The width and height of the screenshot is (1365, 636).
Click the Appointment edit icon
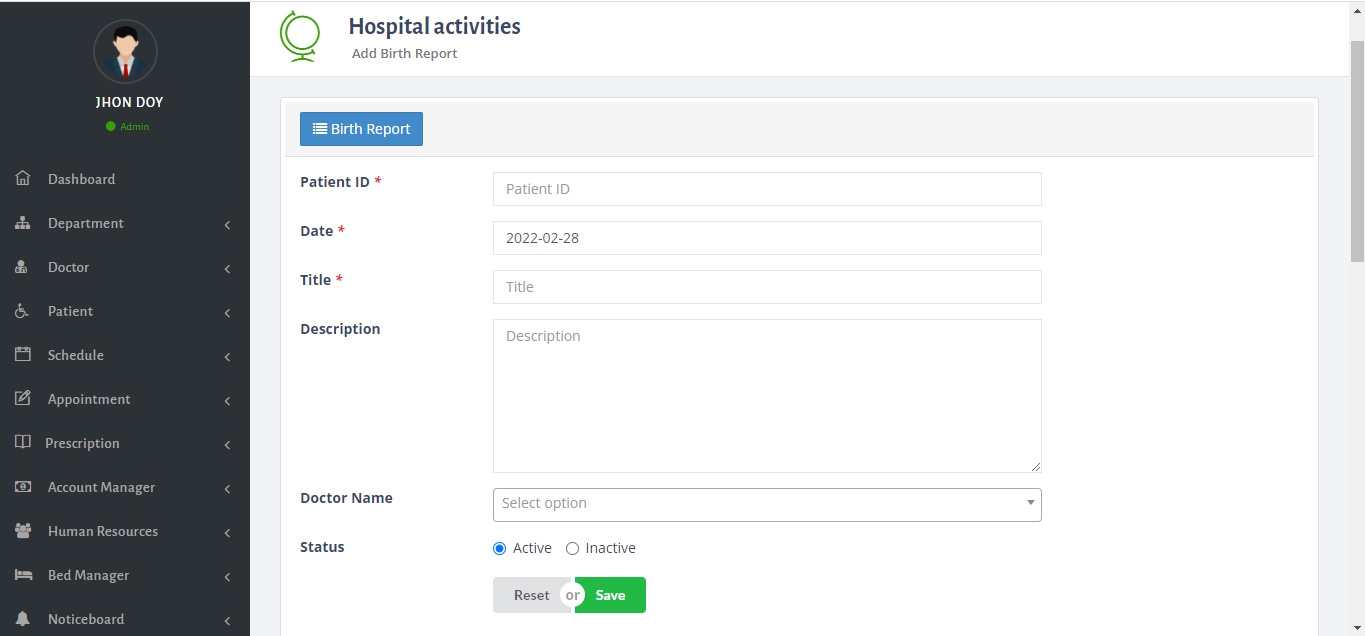point(22,398)
